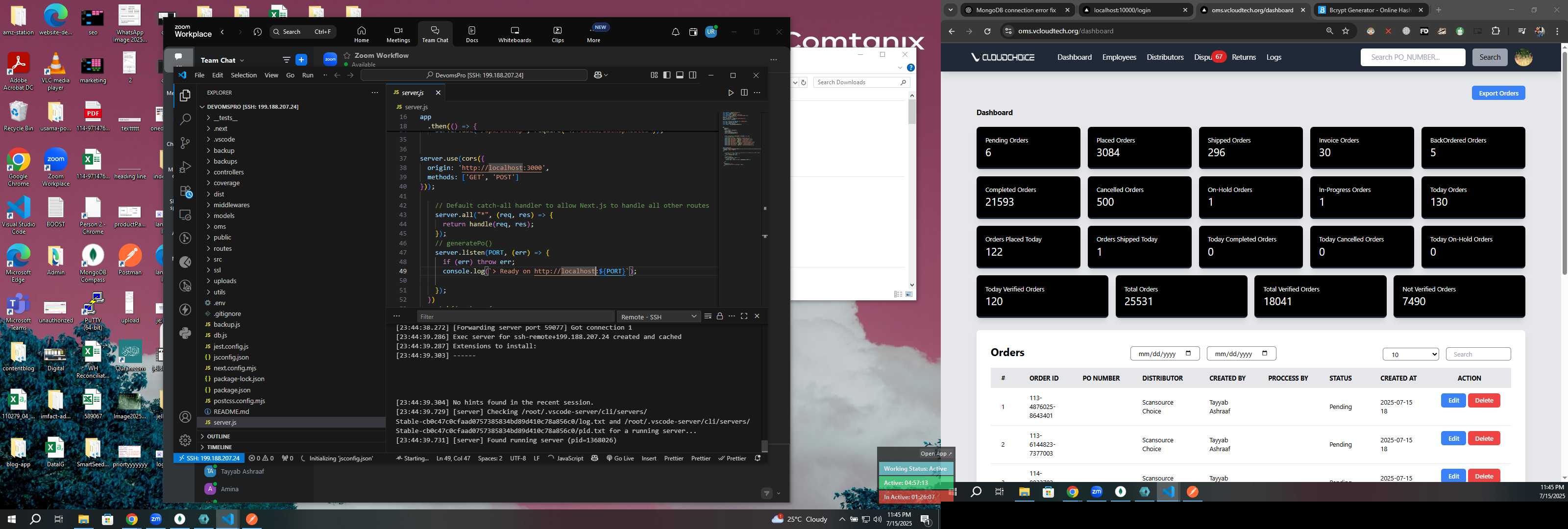Split the VS Code editor right
This screenshot has width=1568, height=529.
744,93
